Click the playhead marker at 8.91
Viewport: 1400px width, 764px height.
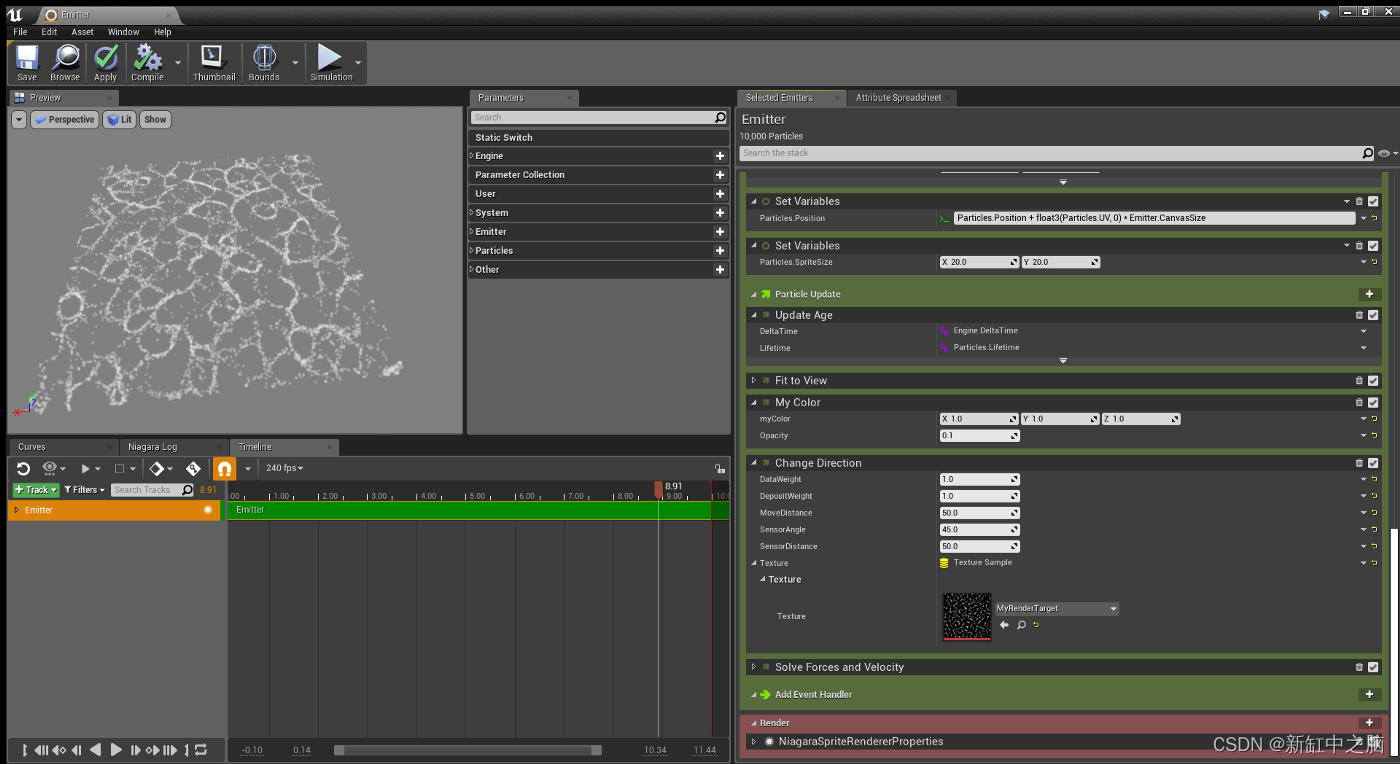click(658, 489)
